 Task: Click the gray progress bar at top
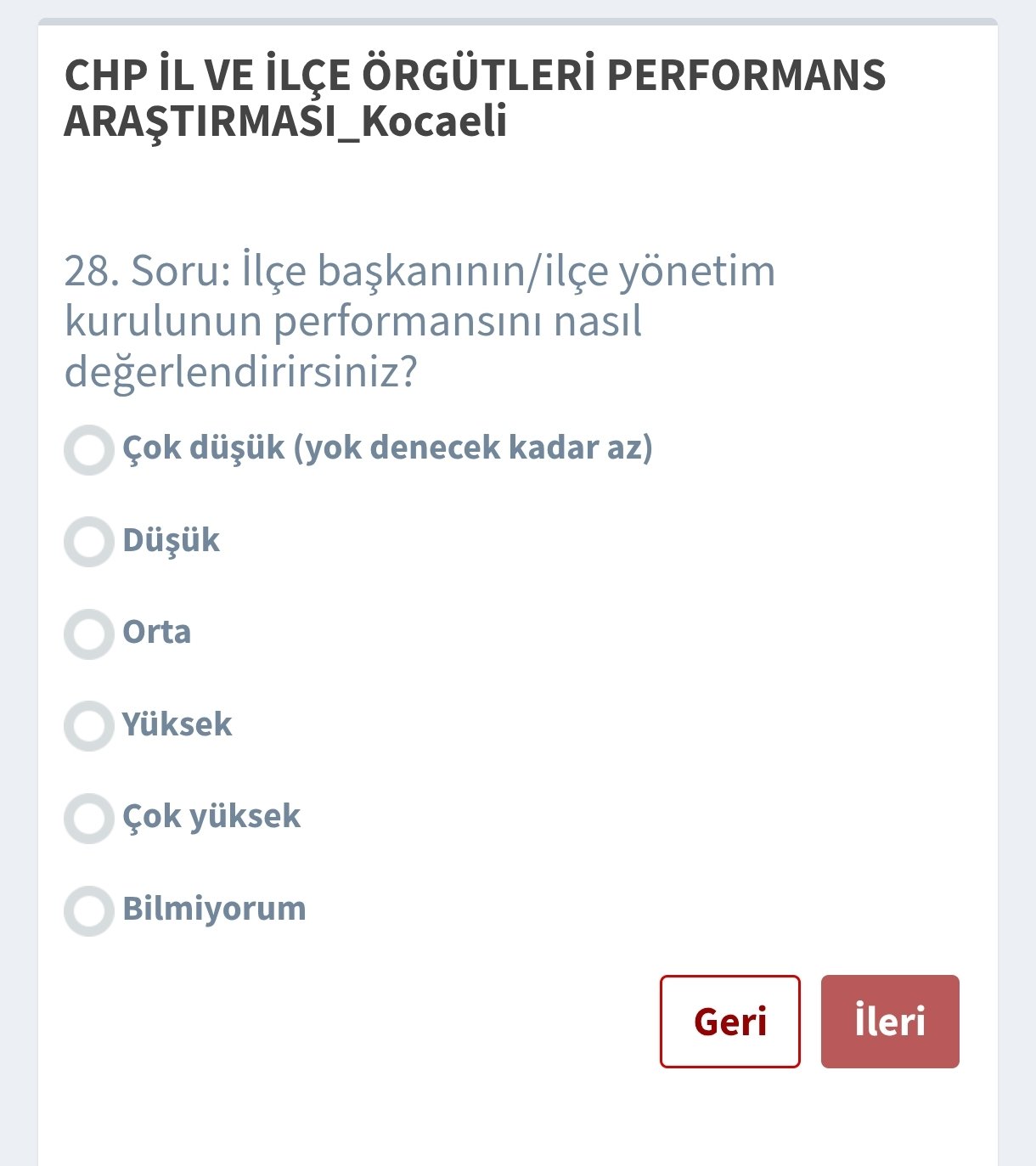coord(518,21)
